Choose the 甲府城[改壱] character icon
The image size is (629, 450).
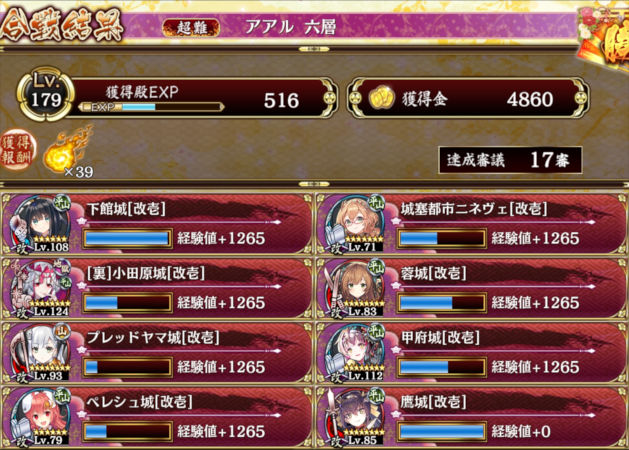355,353
